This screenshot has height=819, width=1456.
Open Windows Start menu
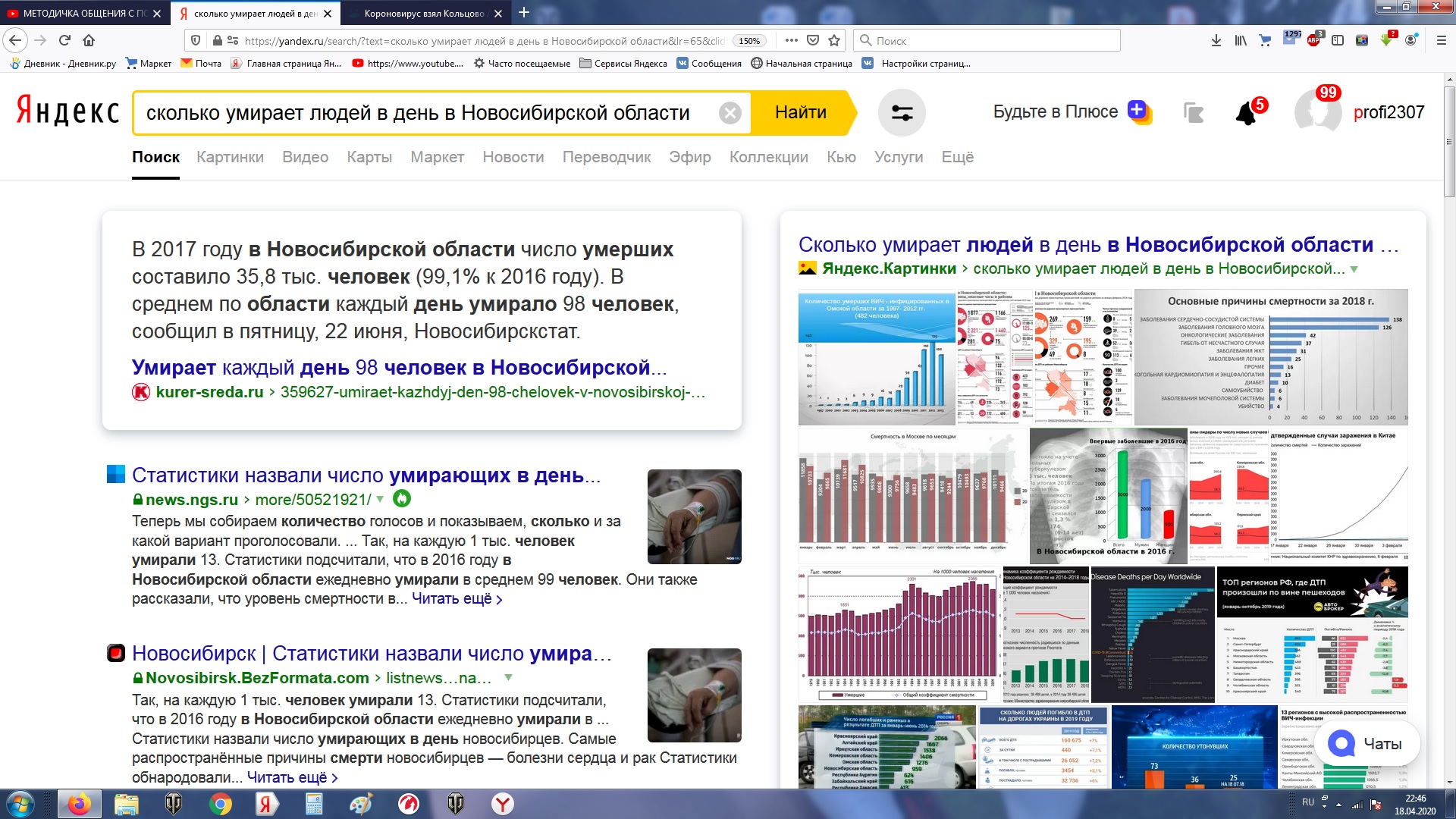[20, 804]
